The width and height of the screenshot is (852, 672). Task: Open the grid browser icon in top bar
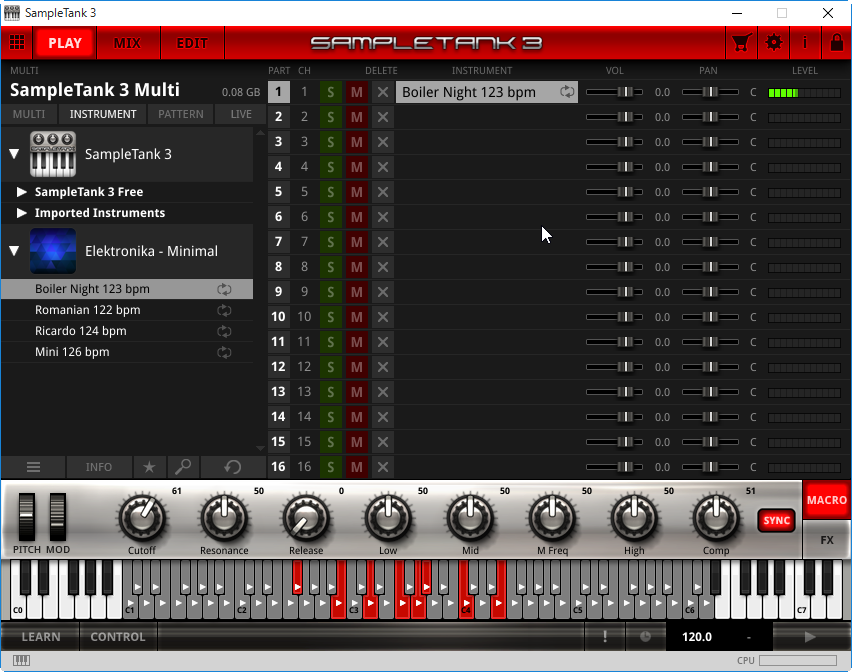point(17,42)
